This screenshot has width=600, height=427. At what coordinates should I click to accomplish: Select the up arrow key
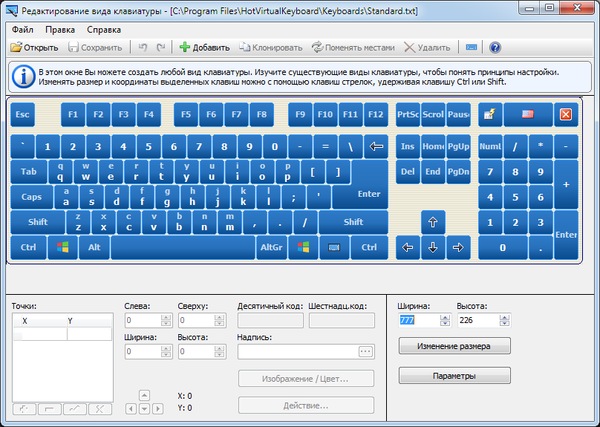(x=433, y=222)
